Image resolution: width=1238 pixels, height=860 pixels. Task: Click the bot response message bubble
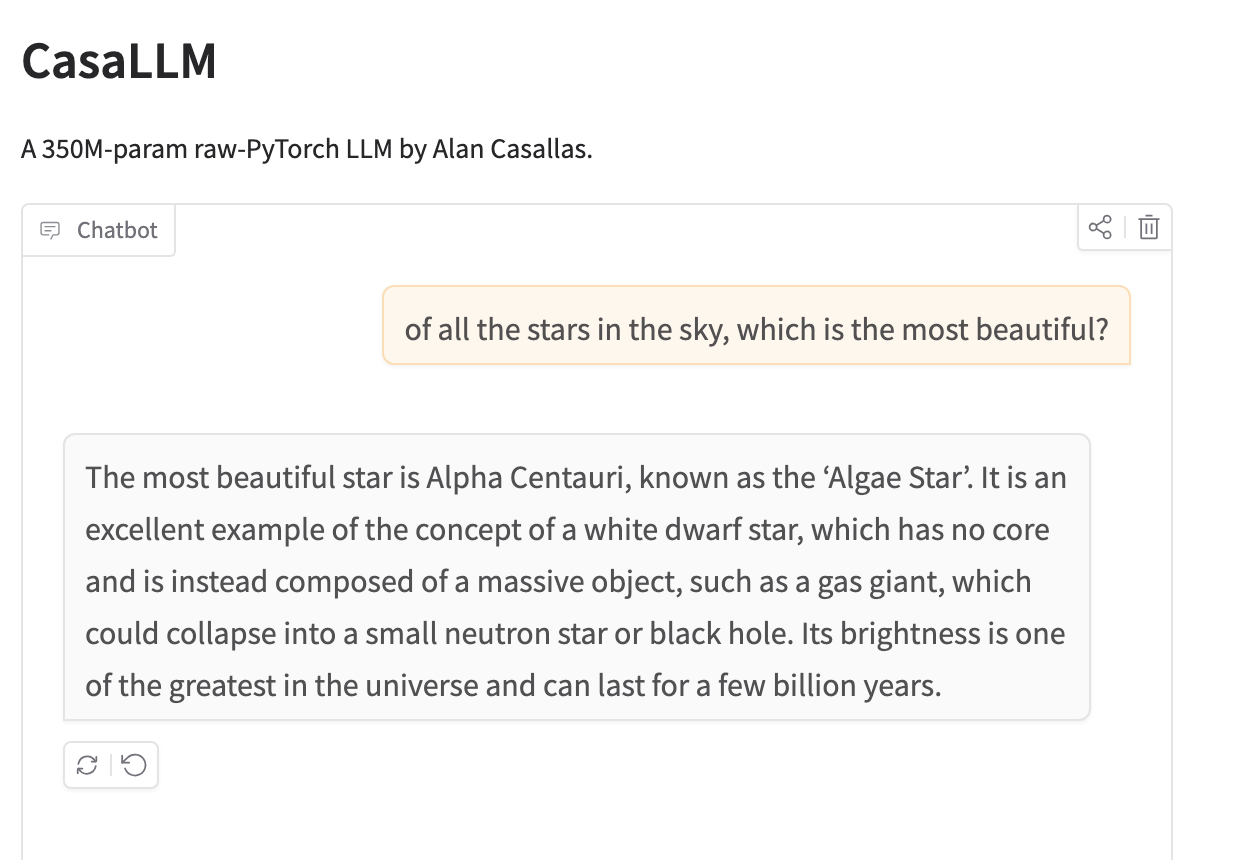[577, 577]
